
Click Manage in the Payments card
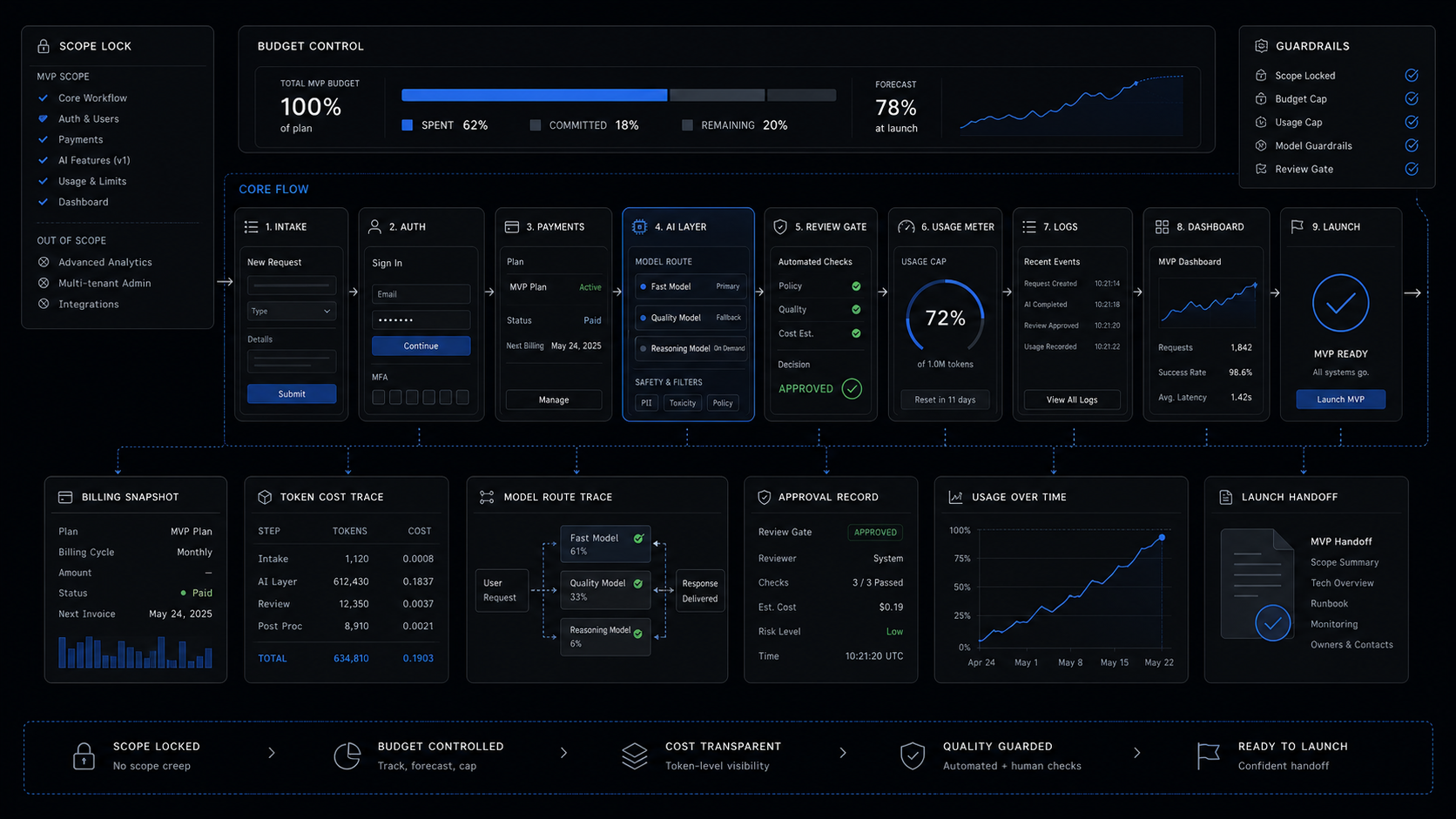(554, 400)
